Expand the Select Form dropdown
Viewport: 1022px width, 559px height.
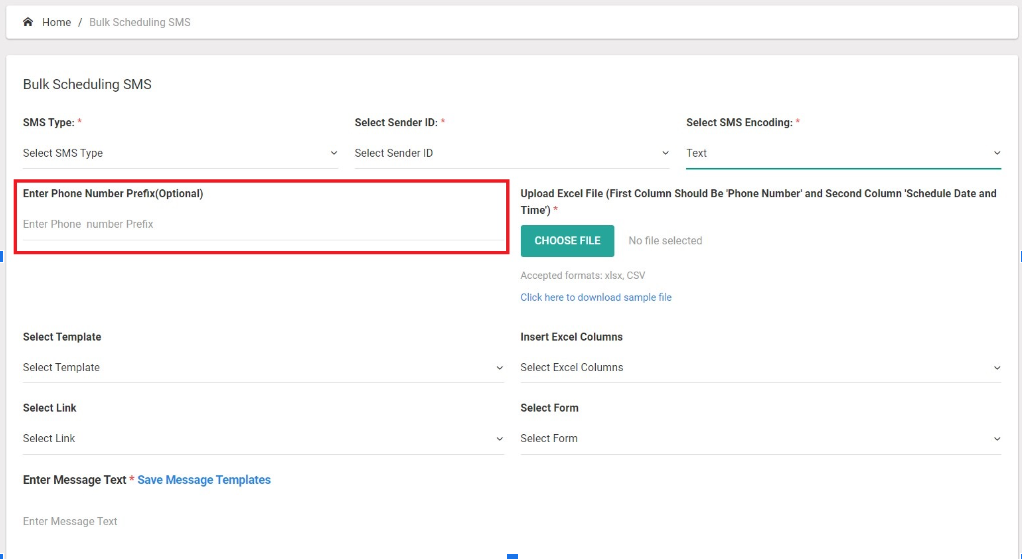(761, 438)
